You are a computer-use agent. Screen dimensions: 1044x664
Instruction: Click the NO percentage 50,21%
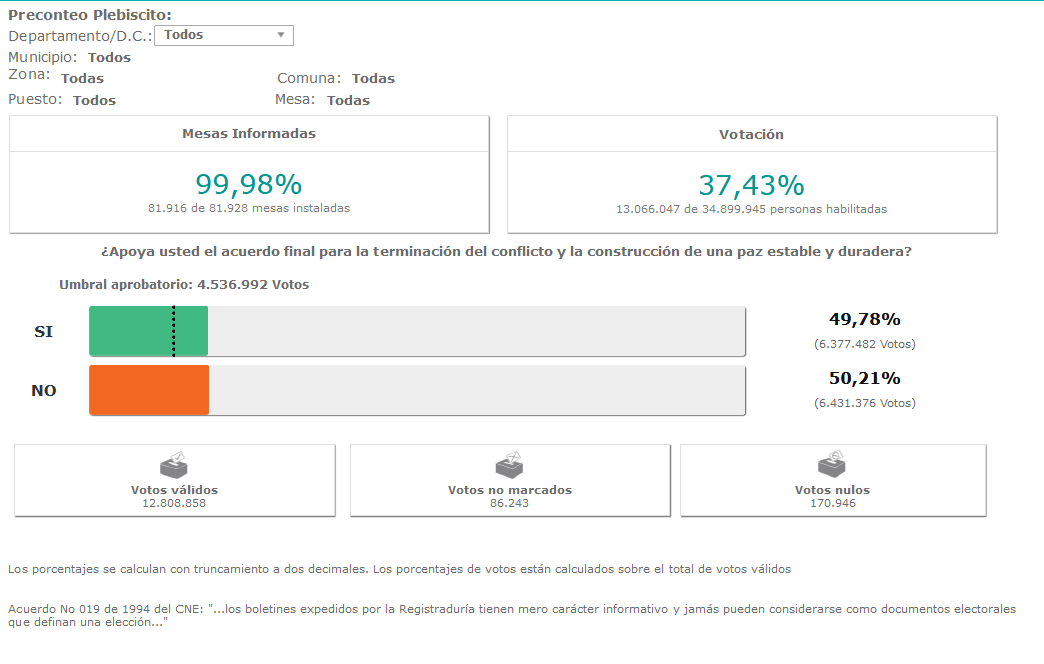864,379
